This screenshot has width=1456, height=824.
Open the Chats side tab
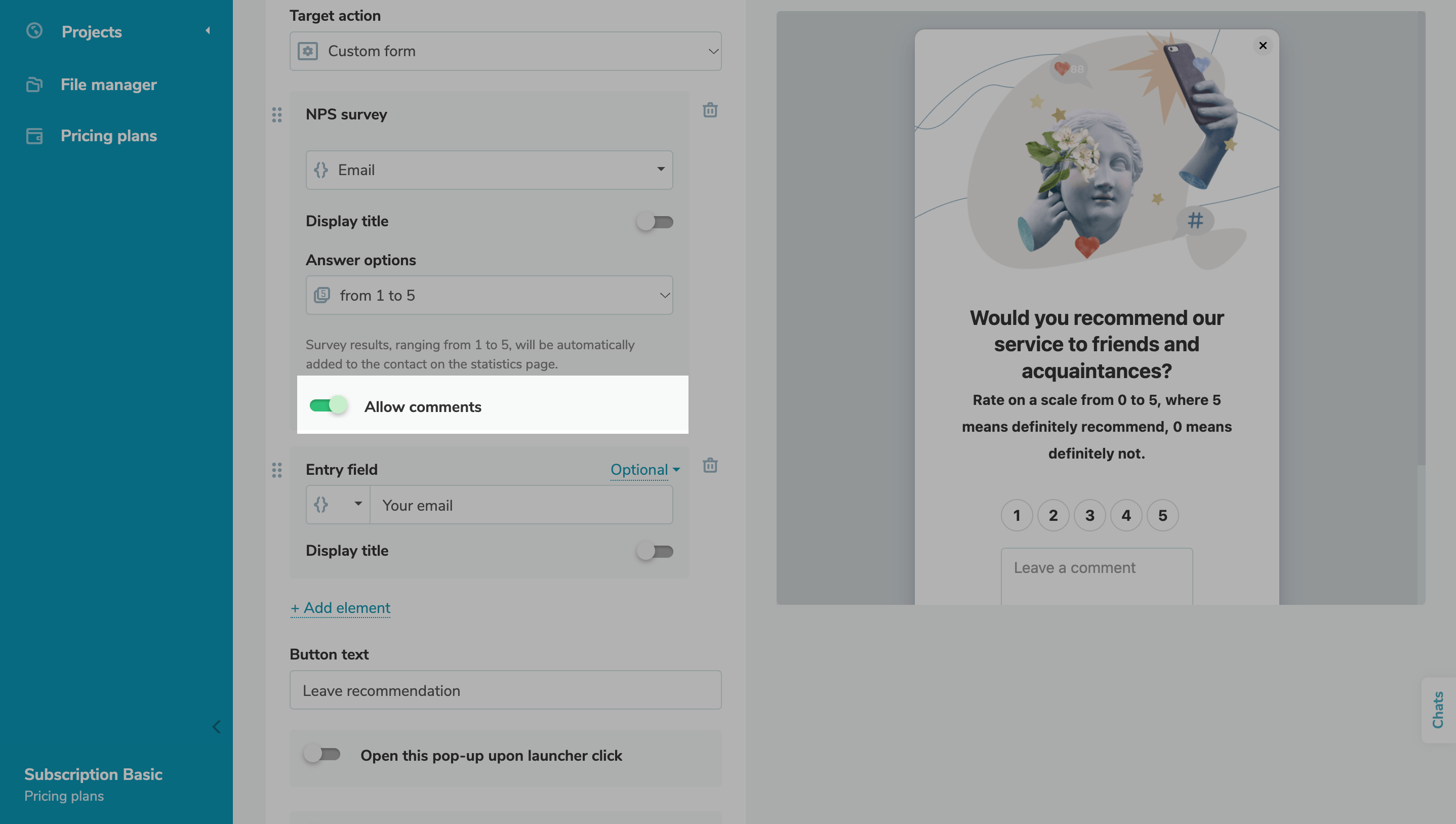[x=1437, y=710]
